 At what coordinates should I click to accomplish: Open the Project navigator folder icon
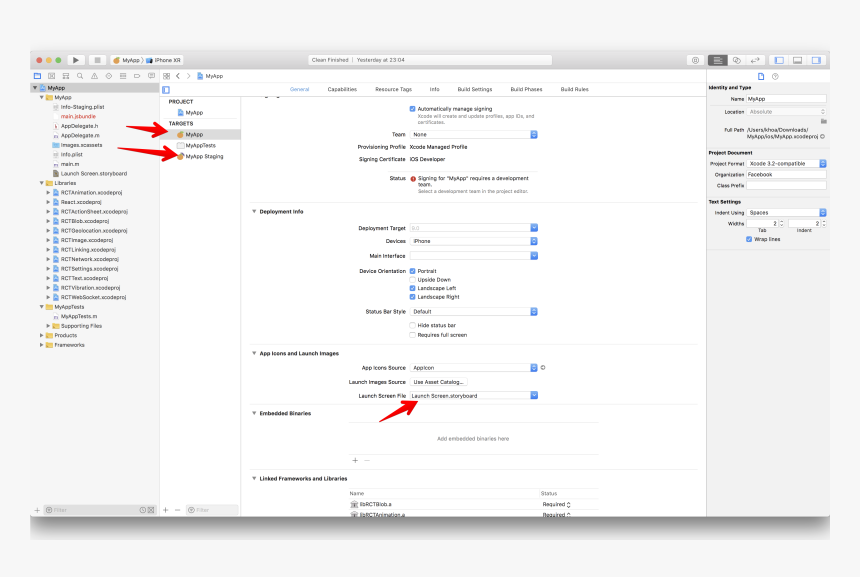click(x=37, y=76)
